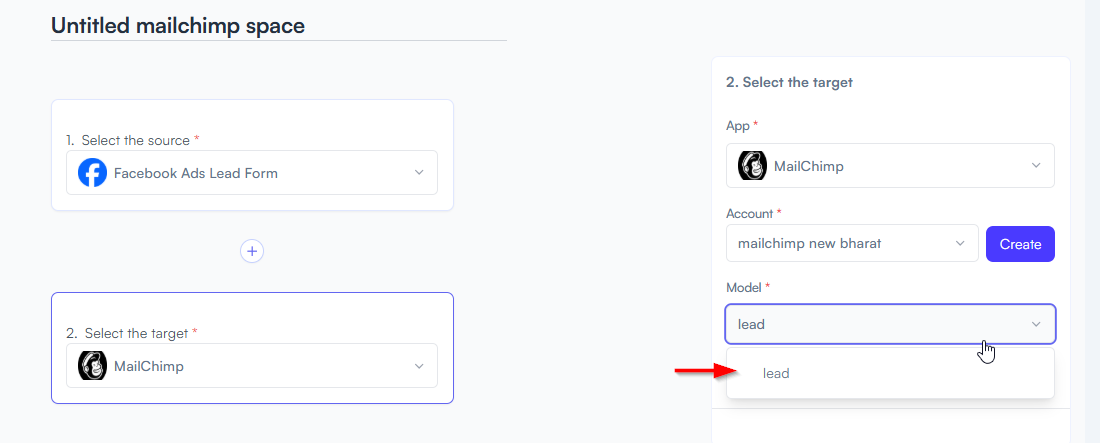Click the Create account button

coord(1020,244)
